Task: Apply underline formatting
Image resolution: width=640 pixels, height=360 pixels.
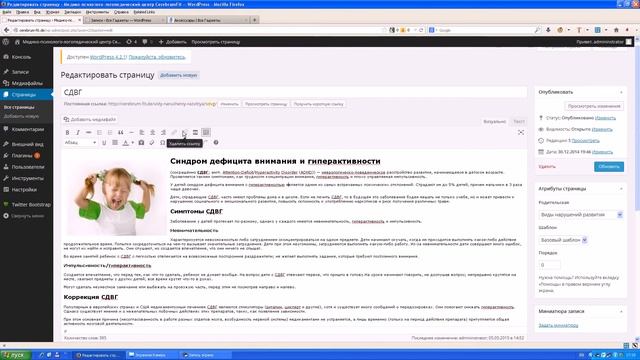Action: (x=104, y=142)
